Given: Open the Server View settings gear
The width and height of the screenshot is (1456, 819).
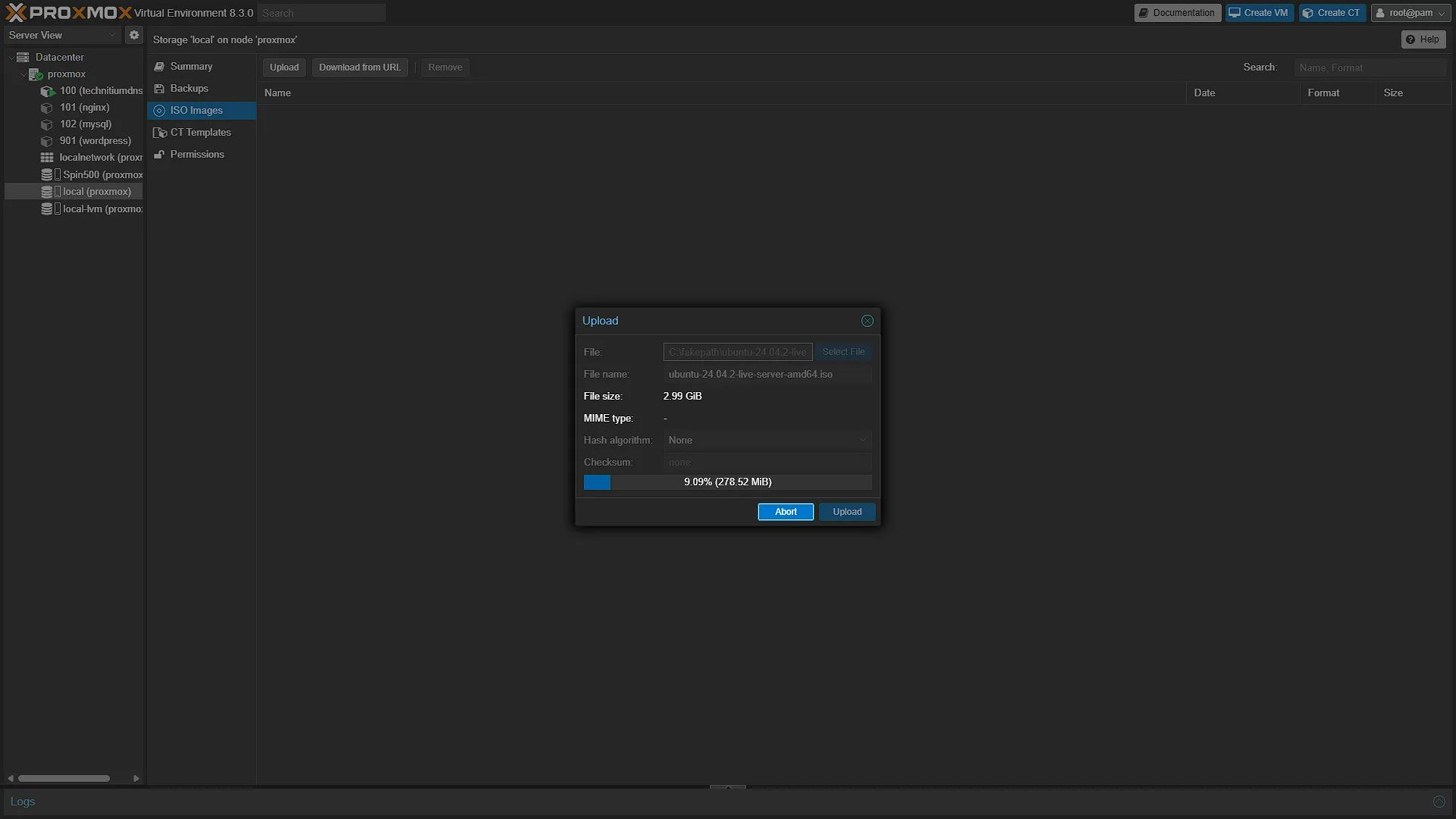Looking at the screenshot, I should click(x=134, y=35).
